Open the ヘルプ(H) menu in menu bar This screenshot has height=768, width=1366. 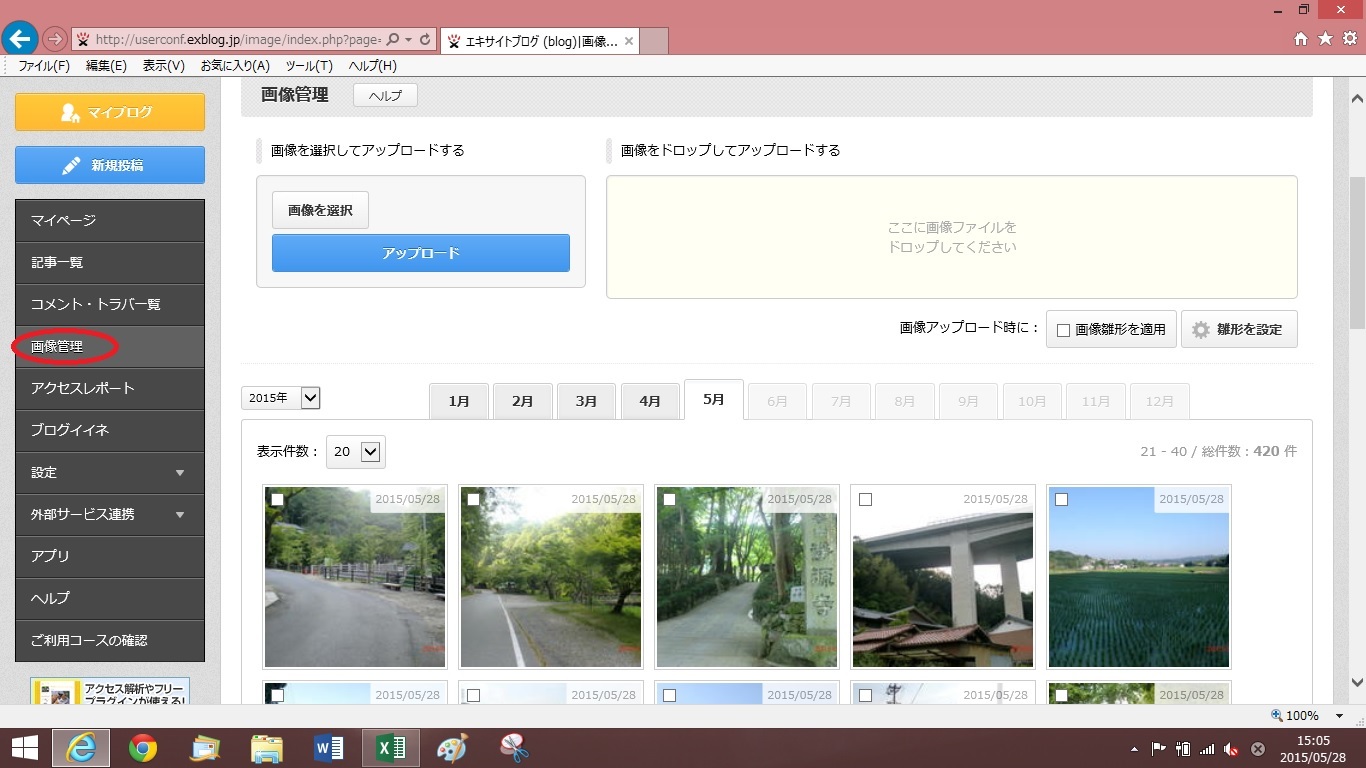pos(373,66)
